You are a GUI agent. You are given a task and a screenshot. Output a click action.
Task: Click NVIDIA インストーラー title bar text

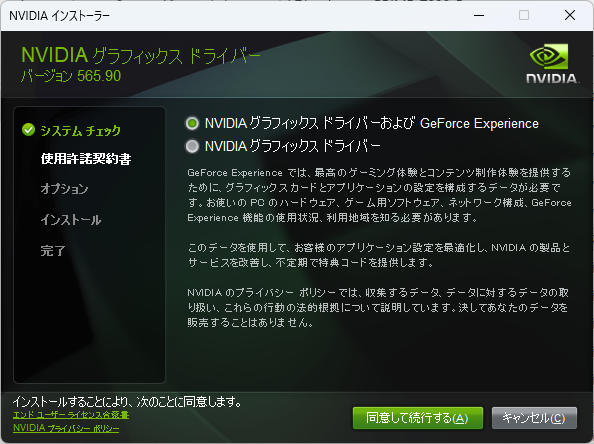[59, 16]
